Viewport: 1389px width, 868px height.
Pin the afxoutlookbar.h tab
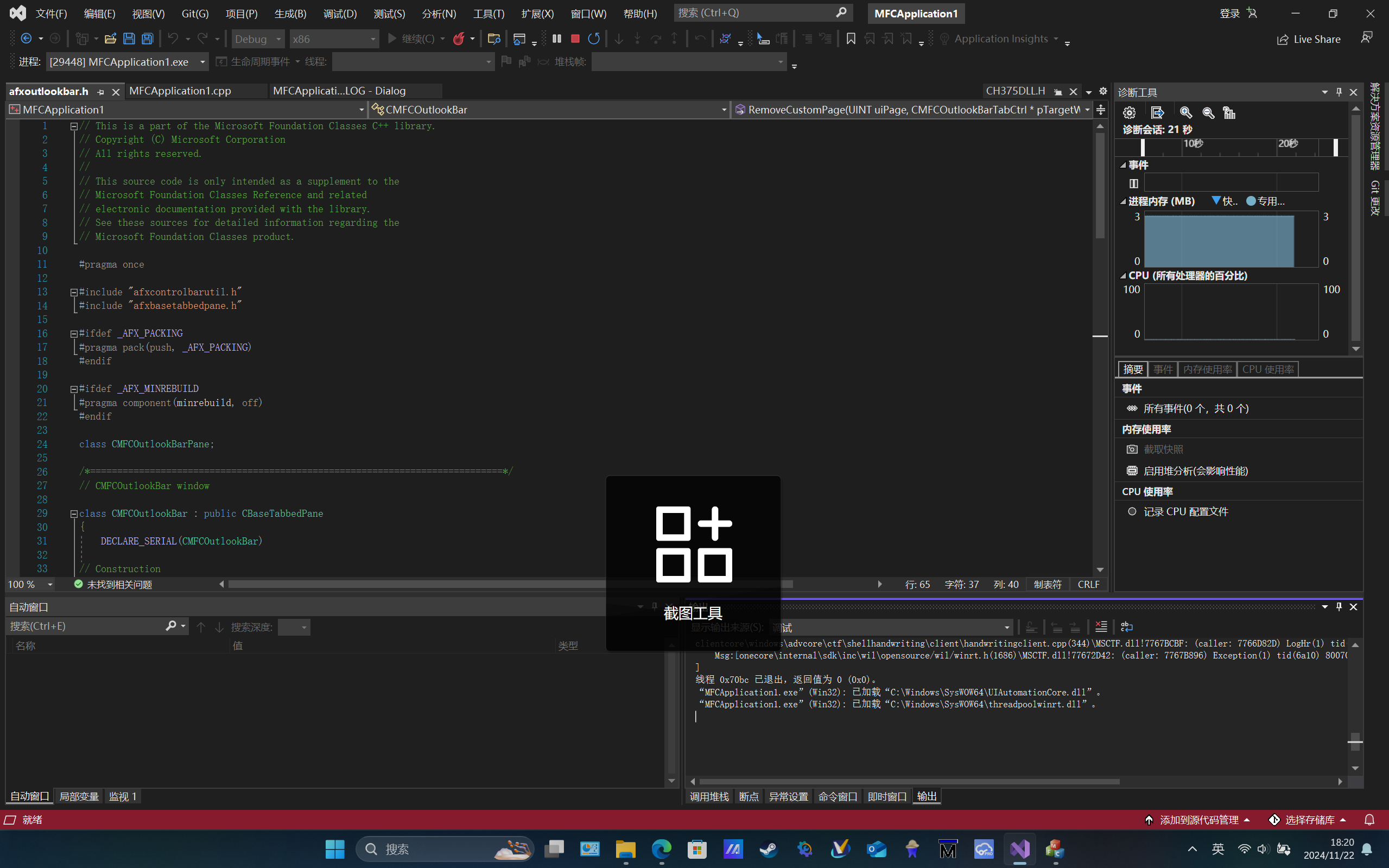101,92
